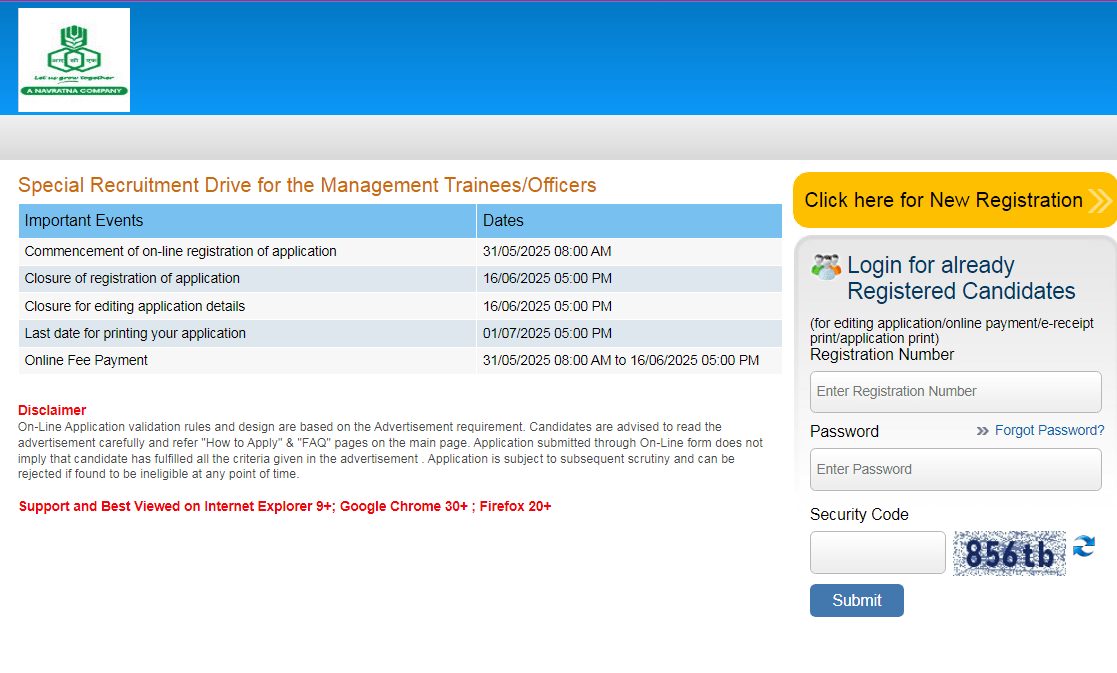This screenshot has height=673, width=1117.
Task: Click the red Disclaimer heading
Action: [x=52, y=410]
